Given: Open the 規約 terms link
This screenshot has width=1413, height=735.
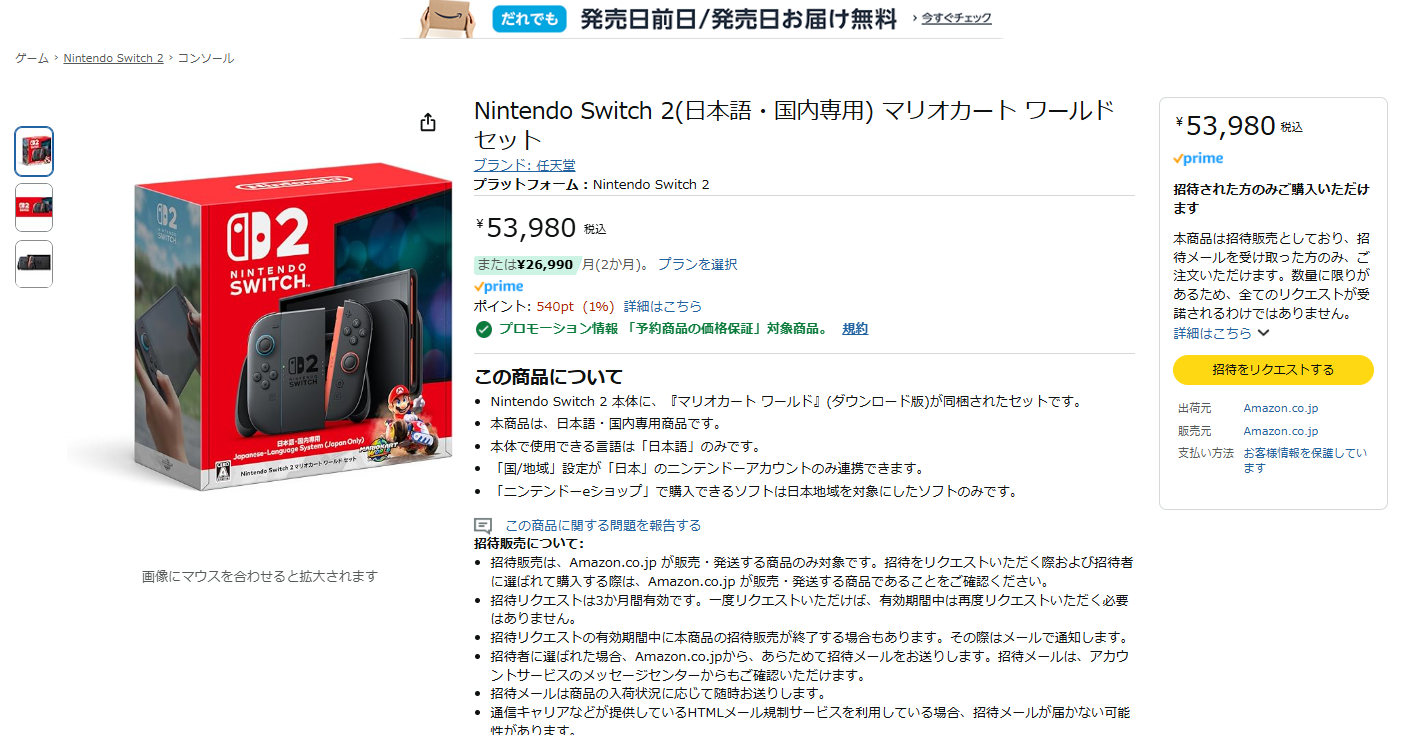Looking at the screenshot, I should click(x=855, y=329).
